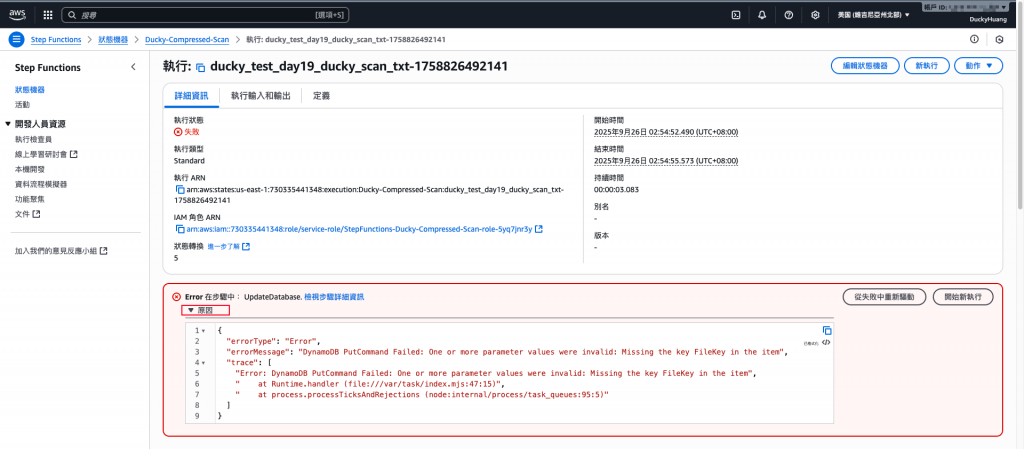1024x449 pixels.
Task: Click the 開始新執行 button
Action: 963,296
